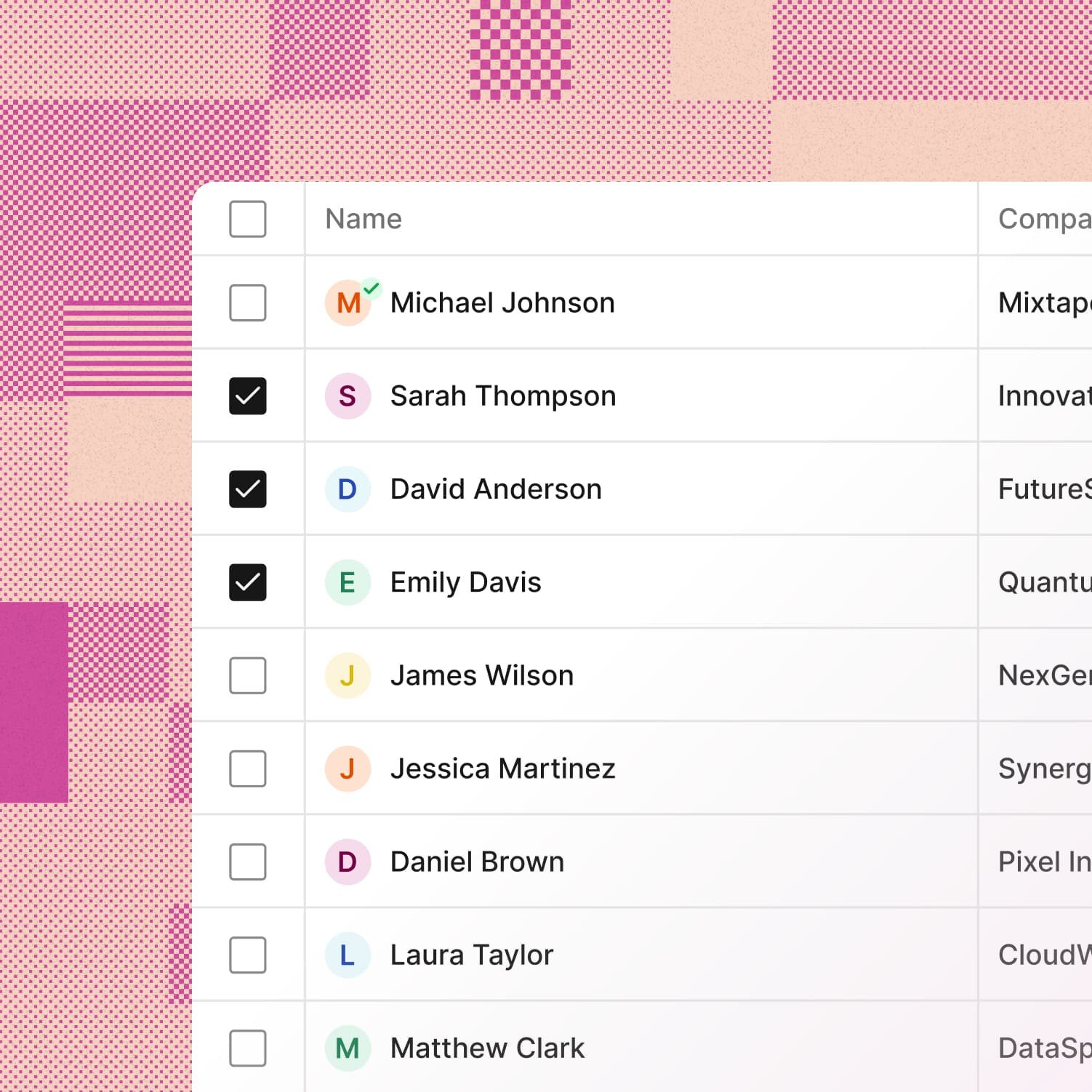Uncheck the Sarah Thompson row checkbox
1092x1092 pixels.
(x=248, y=396)
